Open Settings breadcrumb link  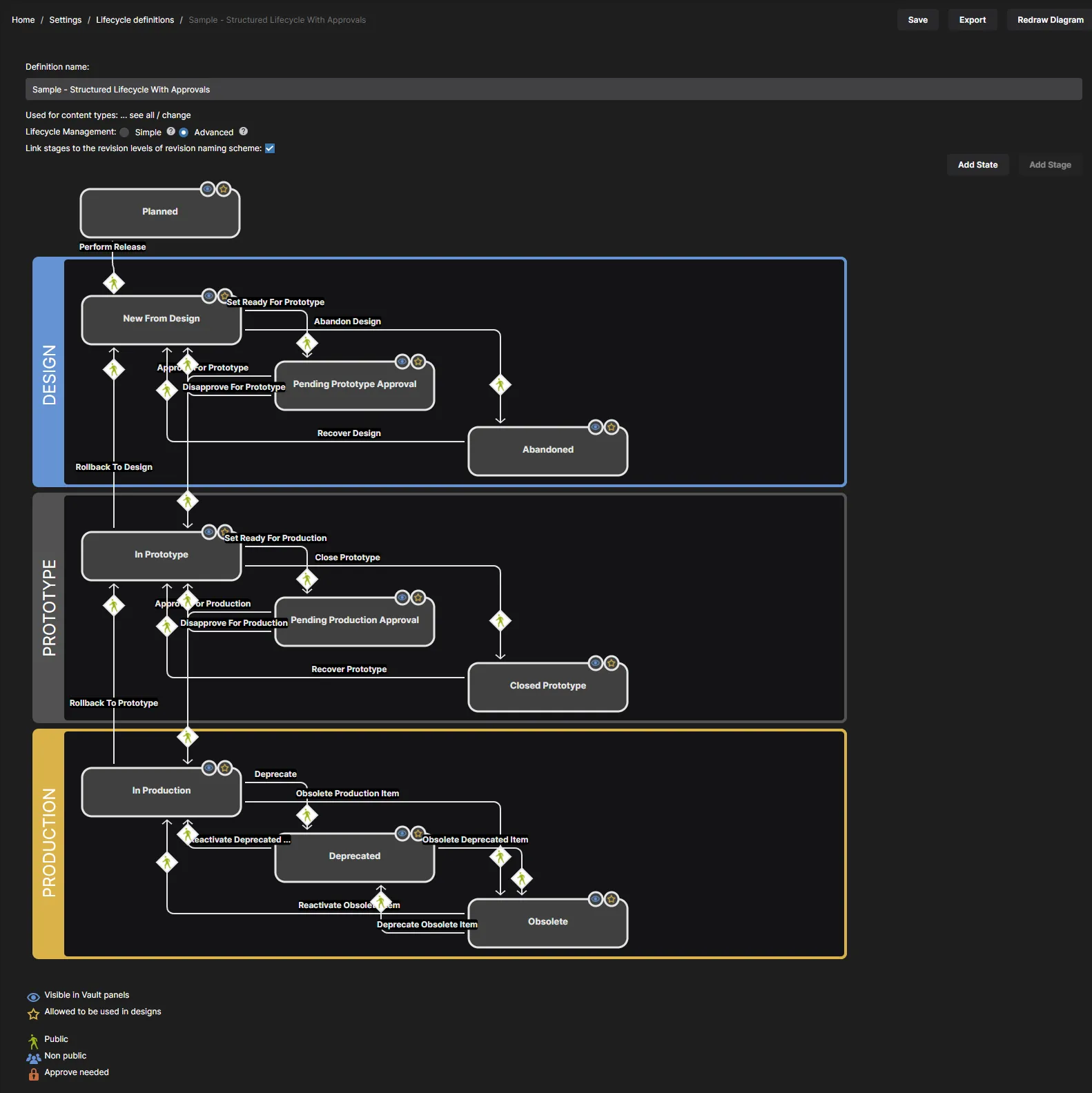pos(65,20)
